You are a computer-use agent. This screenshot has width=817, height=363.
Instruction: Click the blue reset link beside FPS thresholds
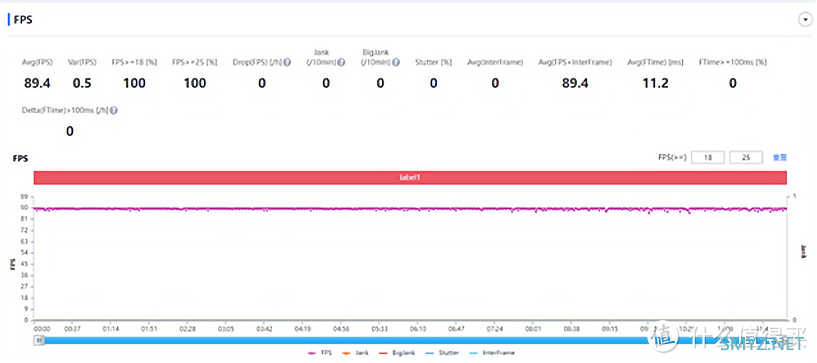coord(779,157)
